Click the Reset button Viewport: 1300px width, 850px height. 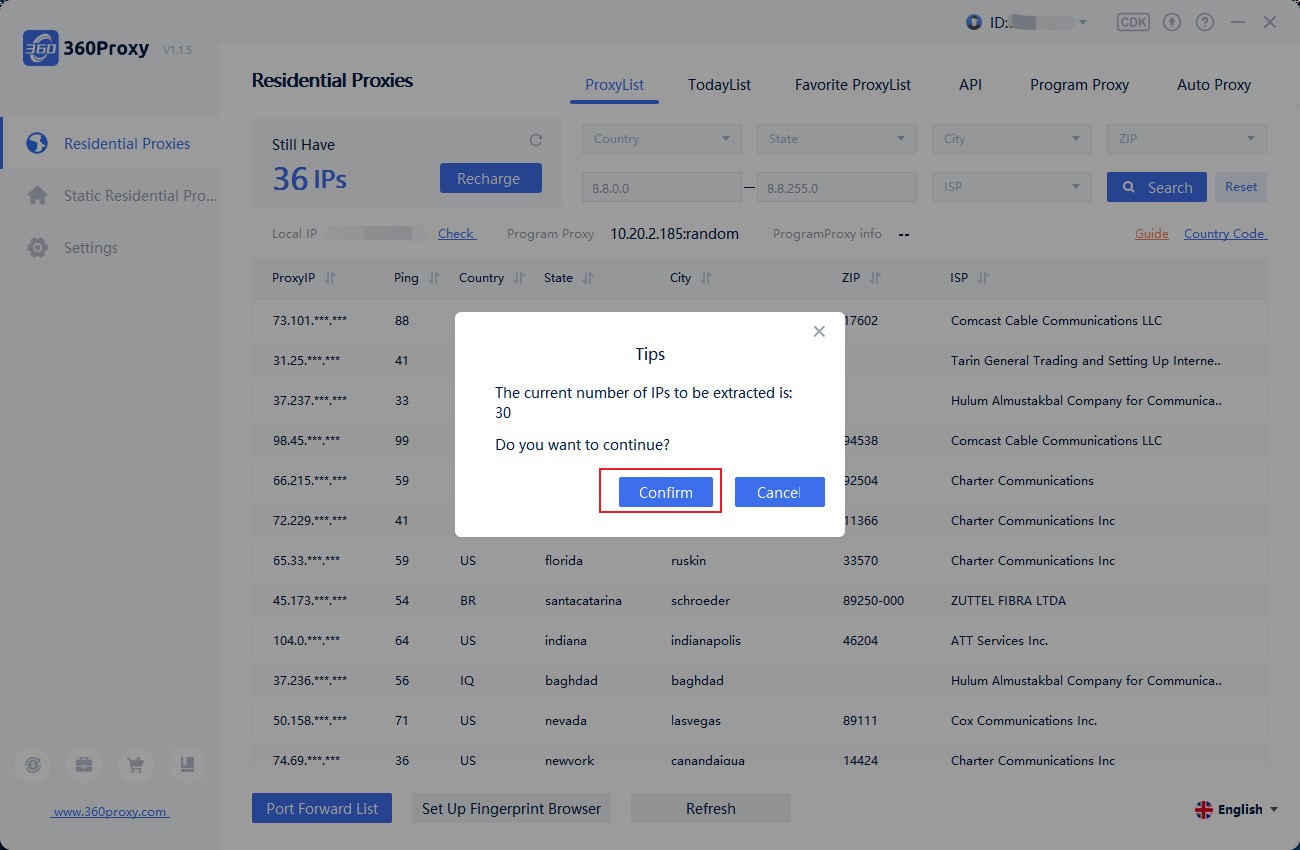click(1241, 187)
